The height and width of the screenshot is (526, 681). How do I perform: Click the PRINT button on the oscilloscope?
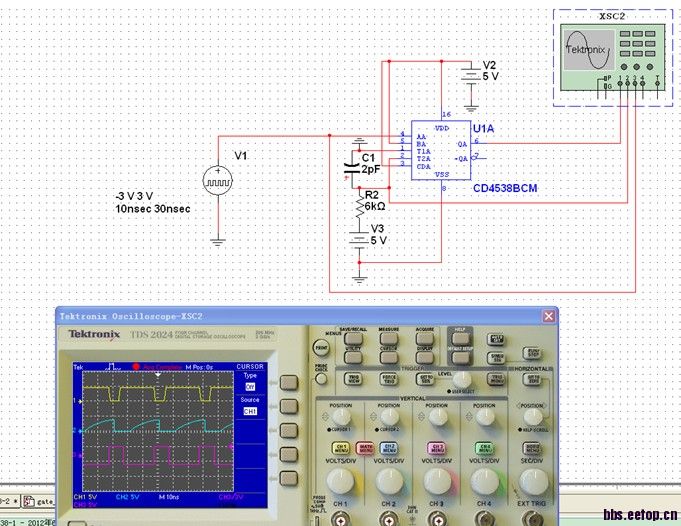[x=321, y=348]
